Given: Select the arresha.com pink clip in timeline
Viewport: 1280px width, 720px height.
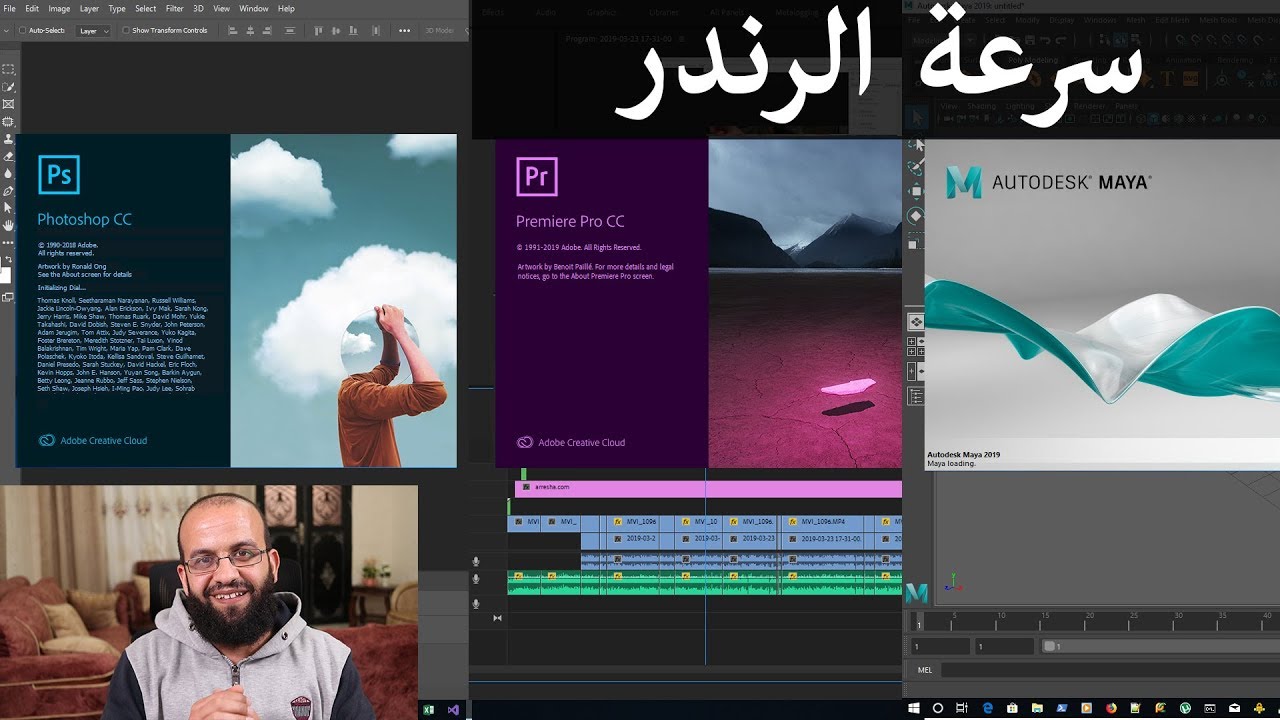Looking at the screenshot, I should (x=708, y=487).
